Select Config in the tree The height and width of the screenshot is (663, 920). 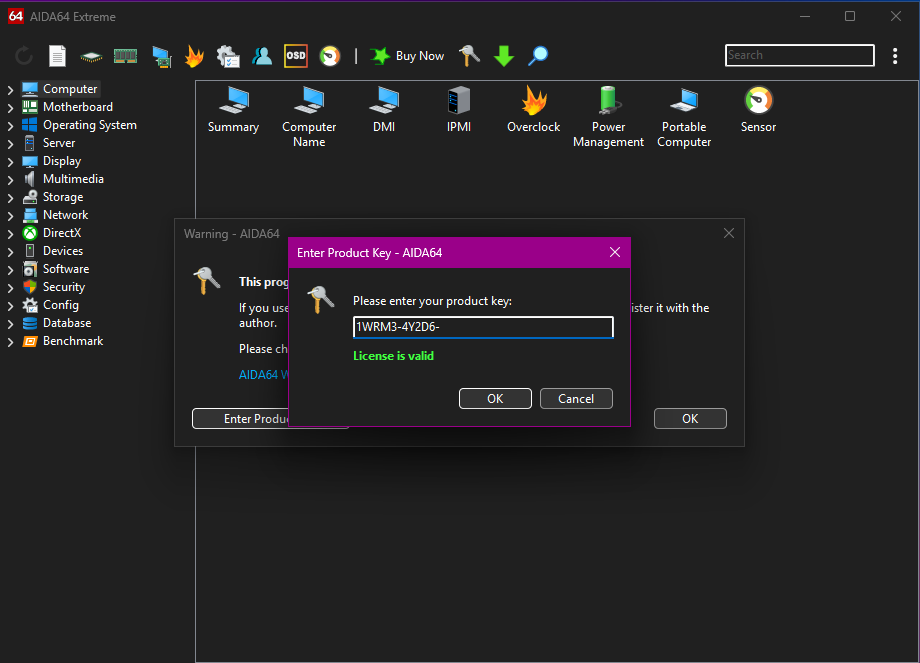pyautogui.click(x=60, y=305)
